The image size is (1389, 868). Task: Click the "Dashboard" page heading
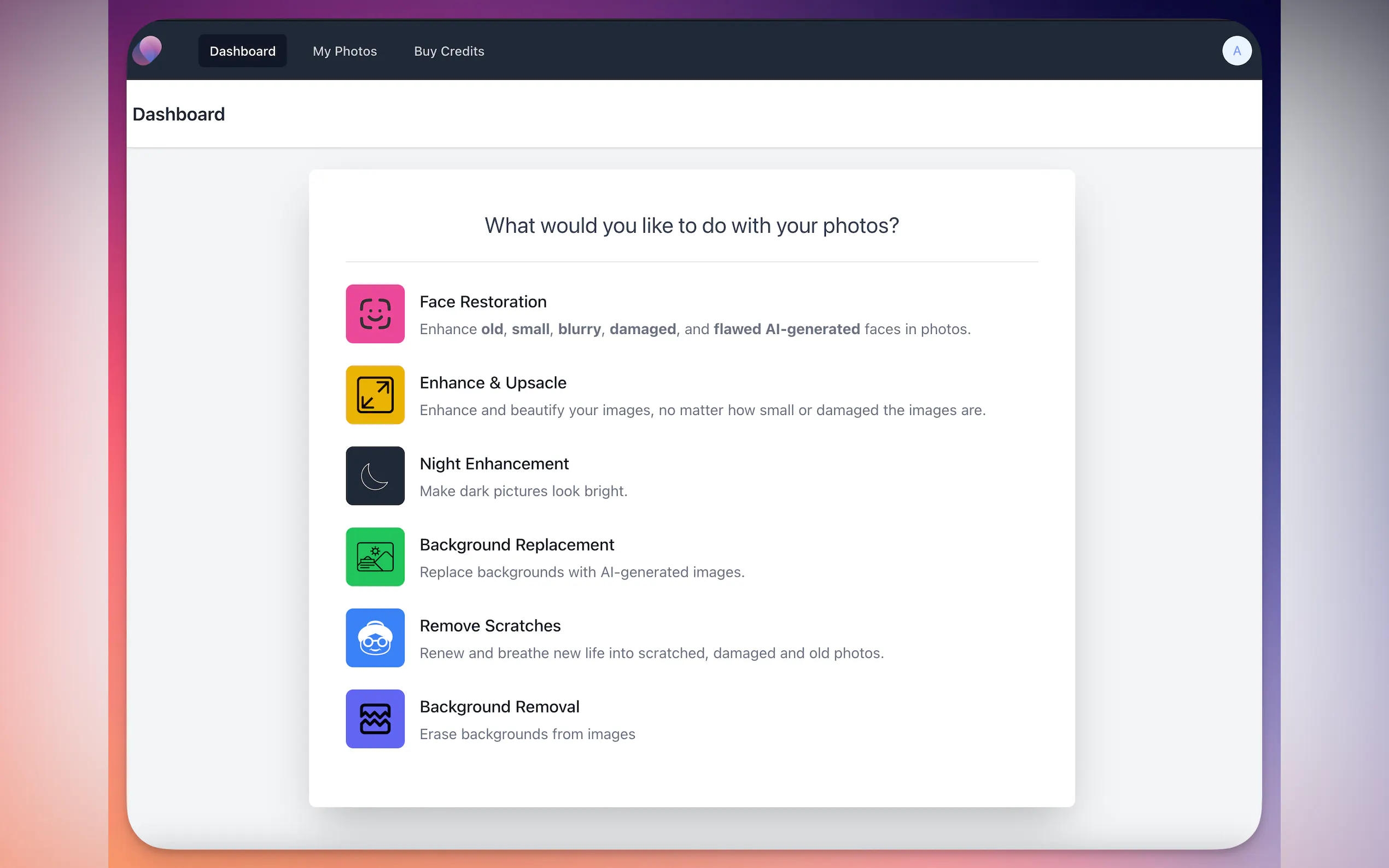(179, 114)
